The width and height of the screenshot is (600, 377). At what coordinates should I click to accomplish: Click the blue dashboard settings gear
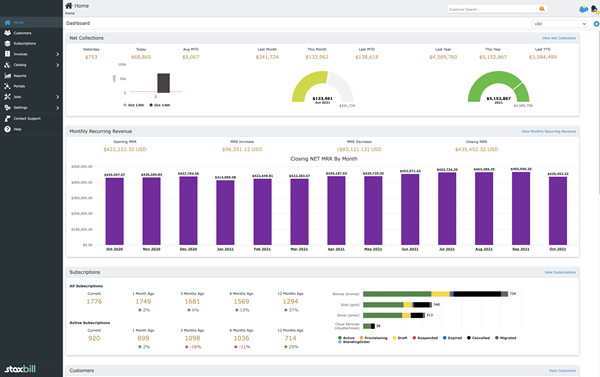tap(596, 24)
